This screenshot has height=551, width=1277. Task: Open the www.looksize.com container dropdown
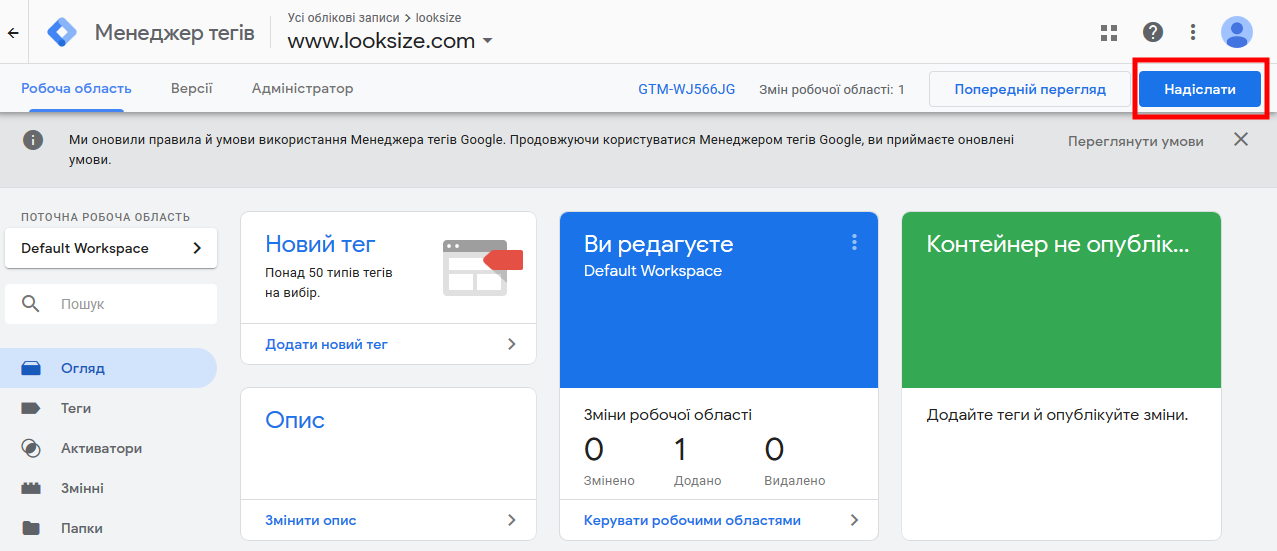tap(391, 41)
